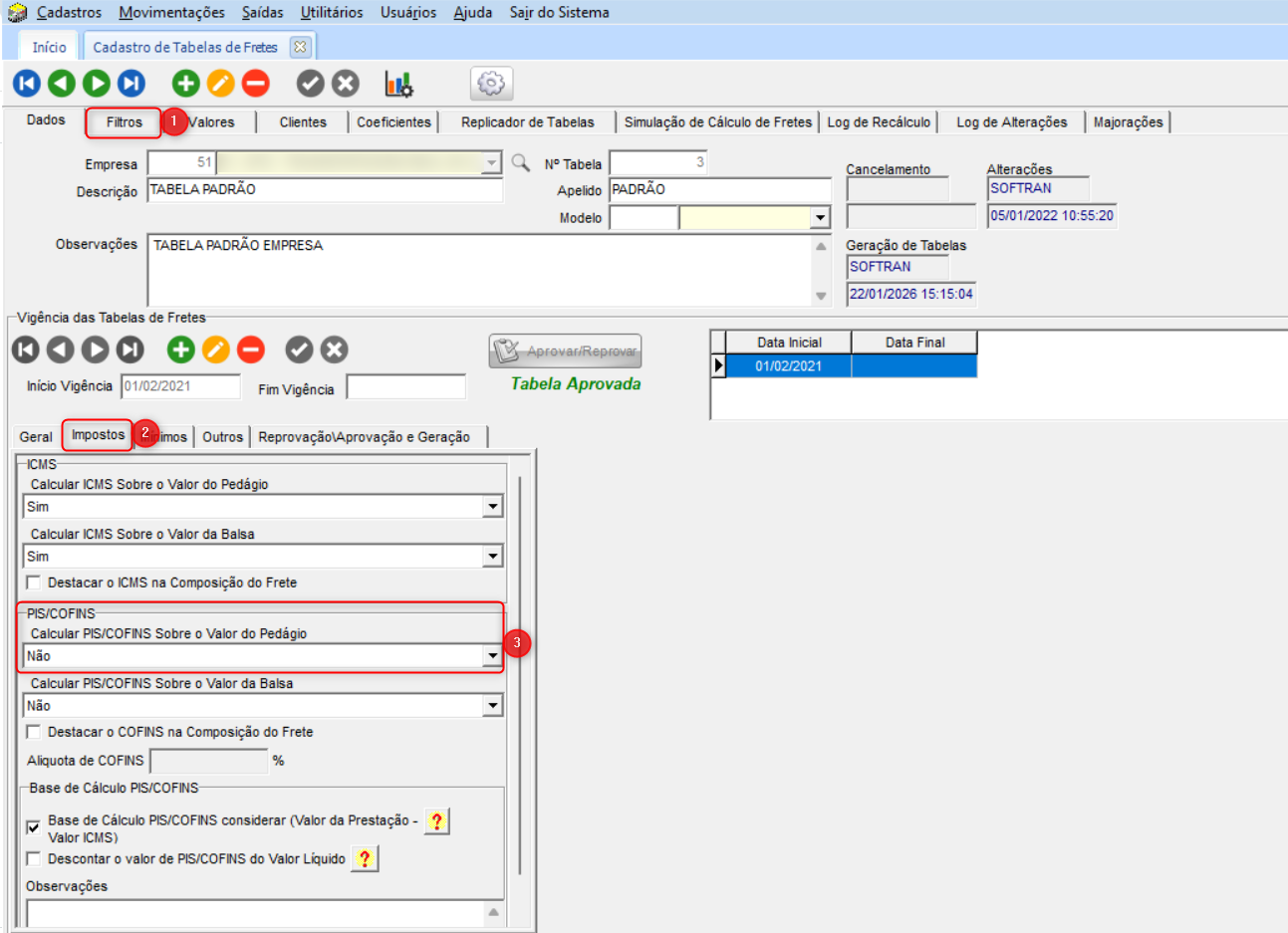Click the magnifier search icon beside Empresa

point(520,162)
